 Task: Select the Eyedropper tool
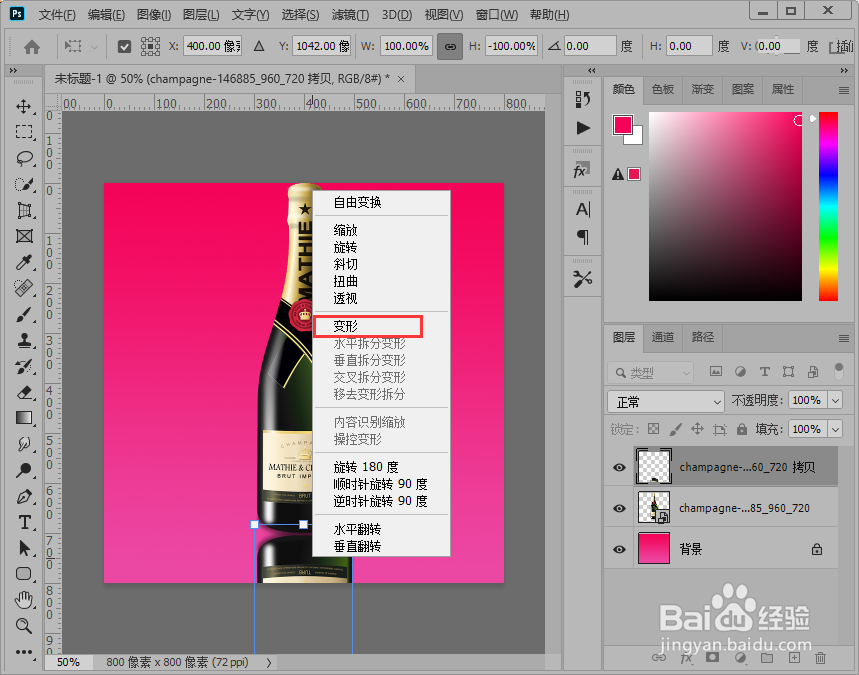24,262
